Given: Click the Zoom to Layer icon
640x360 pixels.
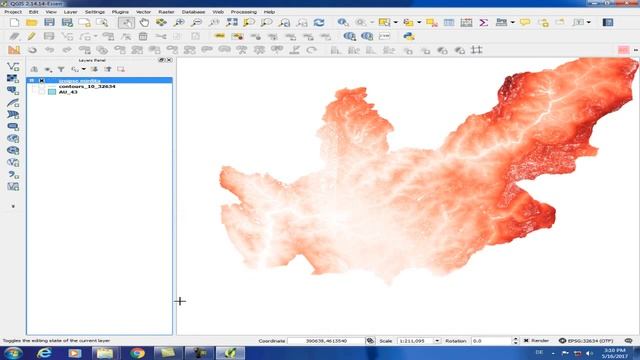Looking at the screenshot, I should point(267,22).
